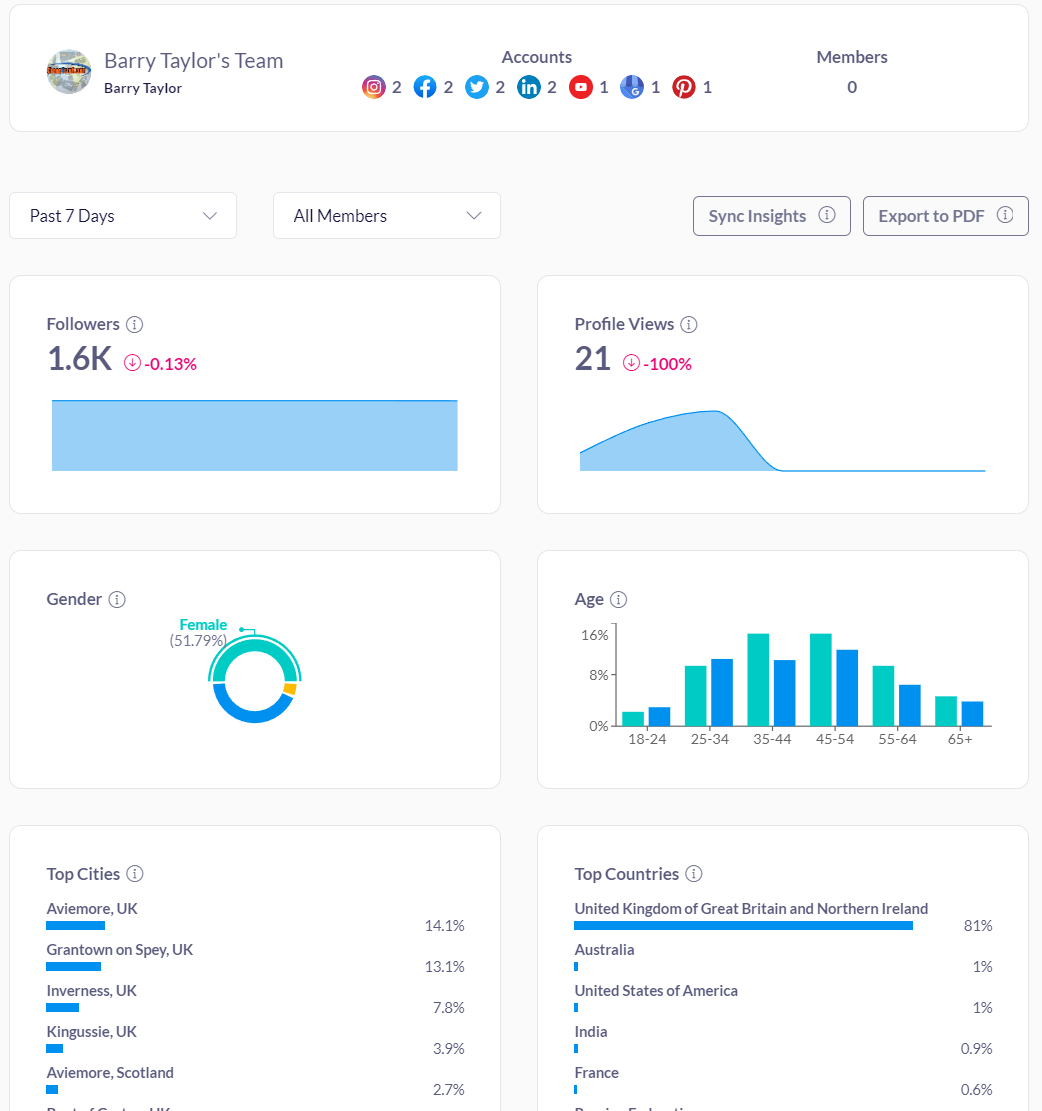
Task: Open the Past 7 Days dropdown
Action: [x=123, y=216]
